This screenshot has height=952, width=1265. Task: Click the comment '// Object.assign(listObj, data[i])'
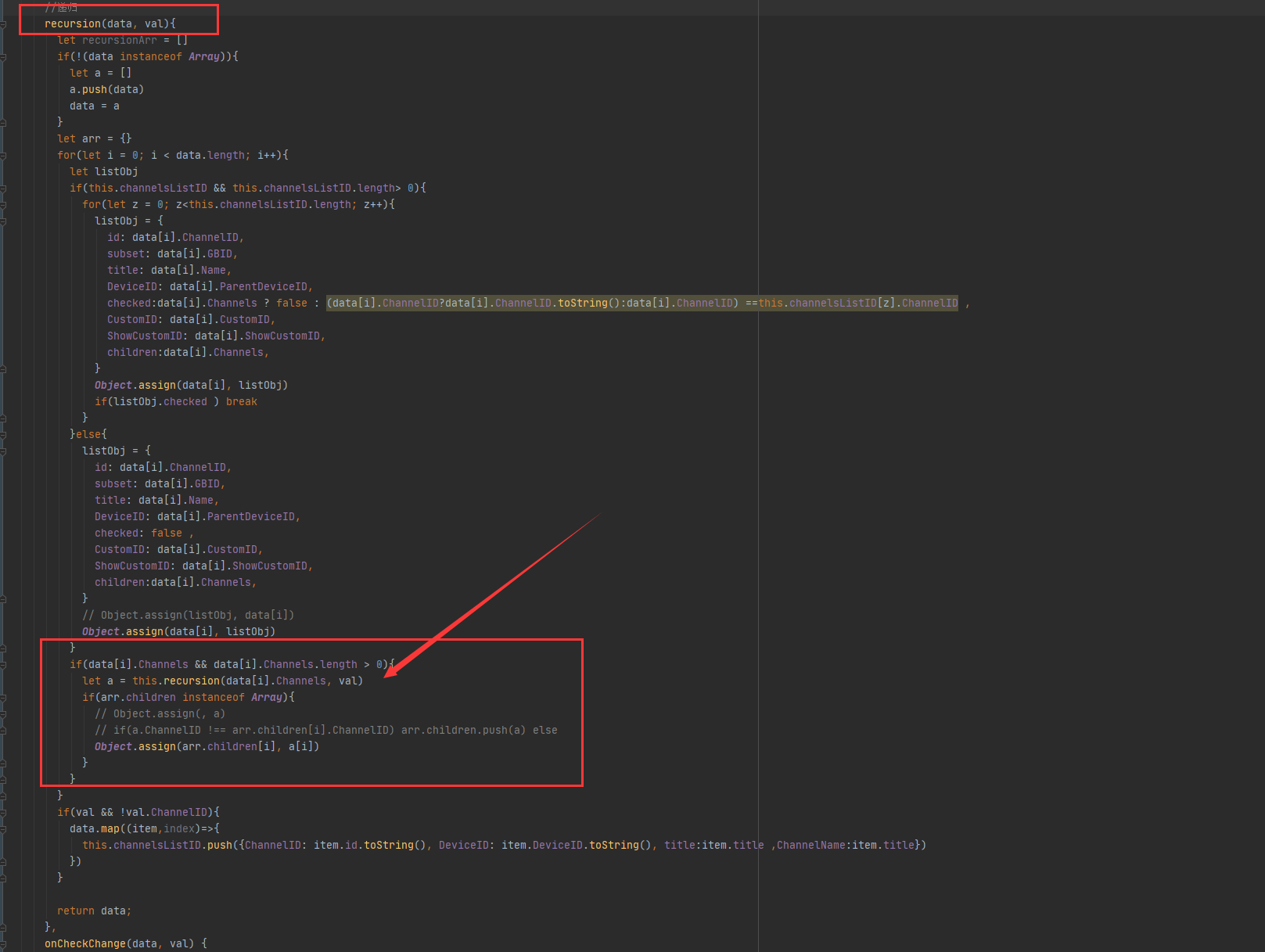tap(189, 616)
